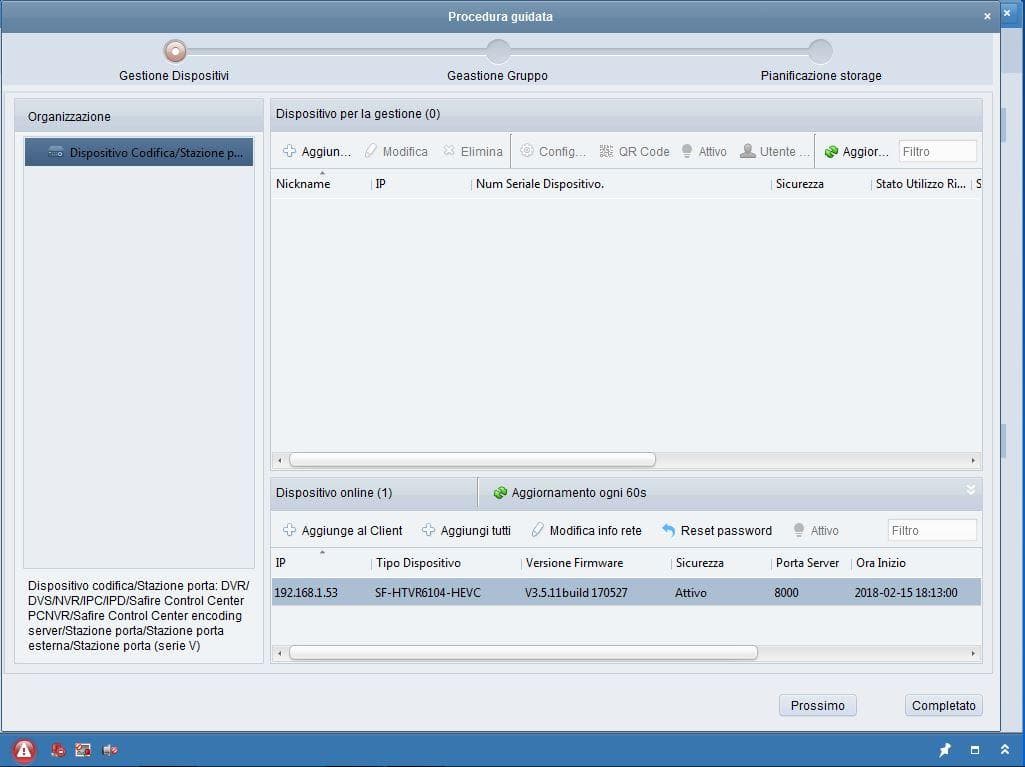Click Aggiunge al Client plus icon
The image size is (1025, 767).
(289, 531)
